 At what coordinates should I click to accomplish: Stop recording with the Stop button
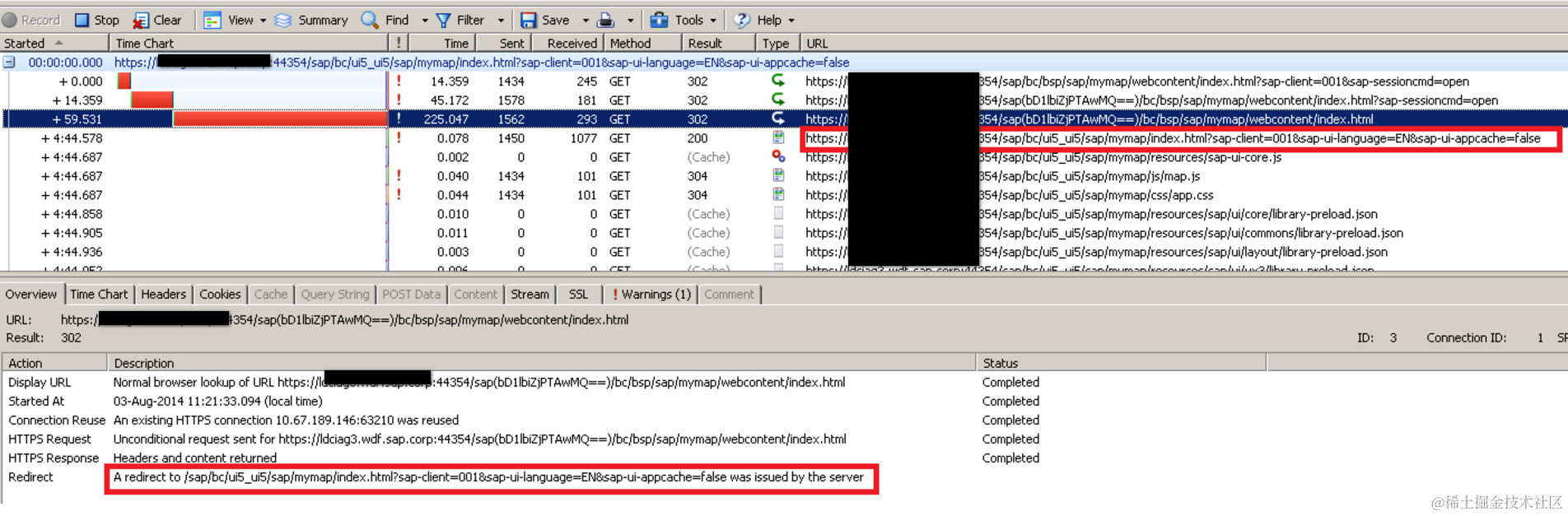[97, 20]
